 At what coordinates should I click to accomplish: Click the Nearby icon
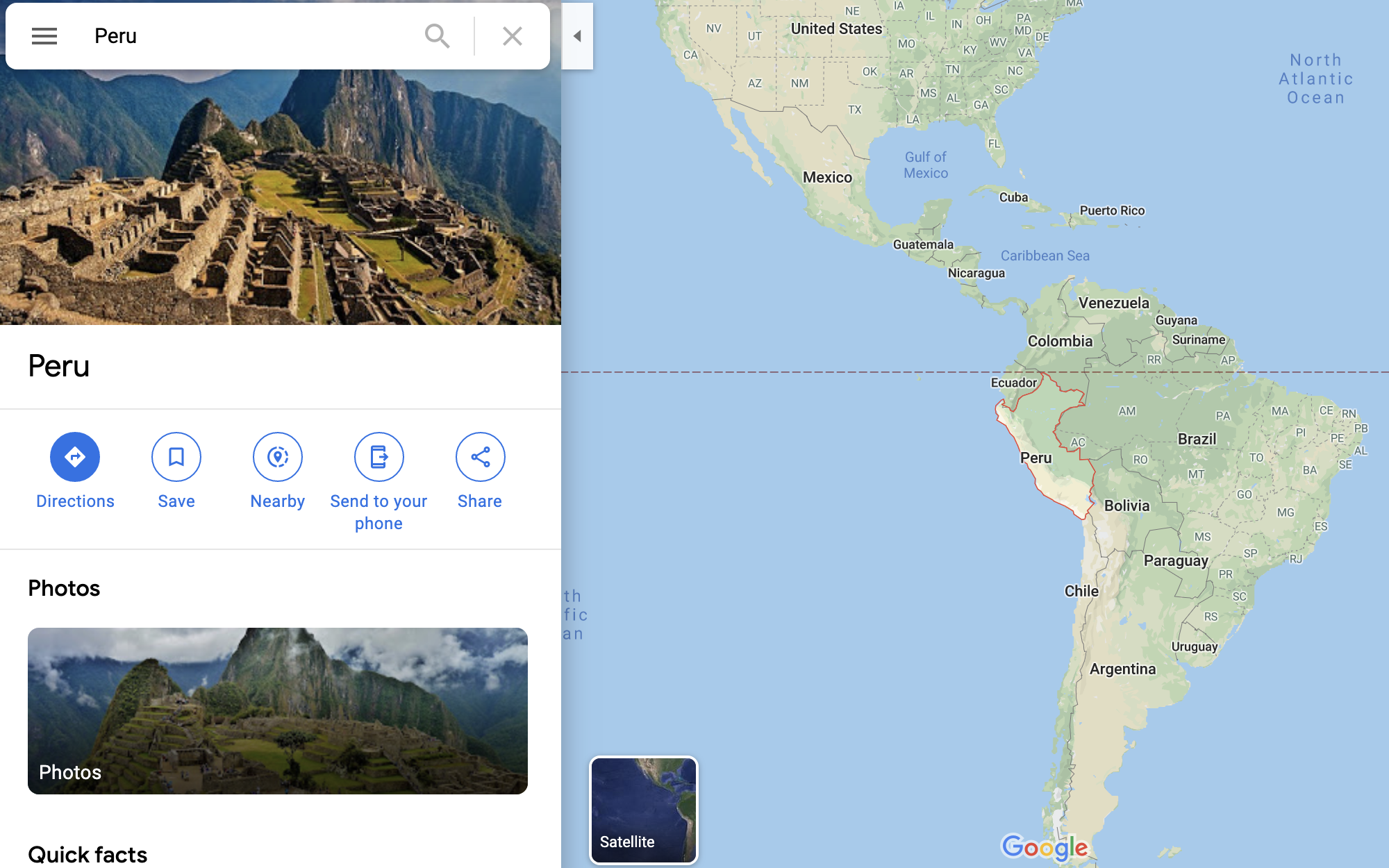pos(278,457)
